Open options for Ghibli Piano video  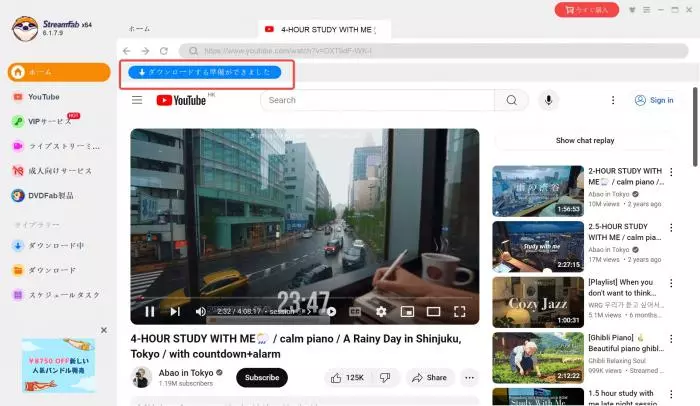tap(671, 338)
